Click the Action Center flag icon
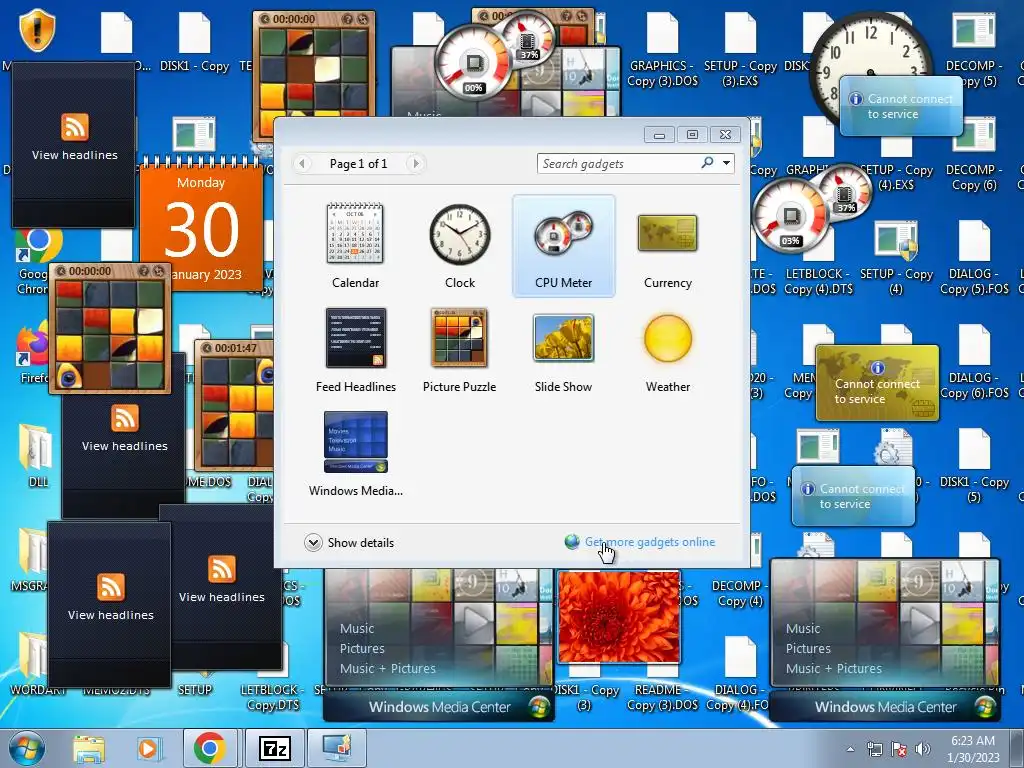 pos(899,748)
